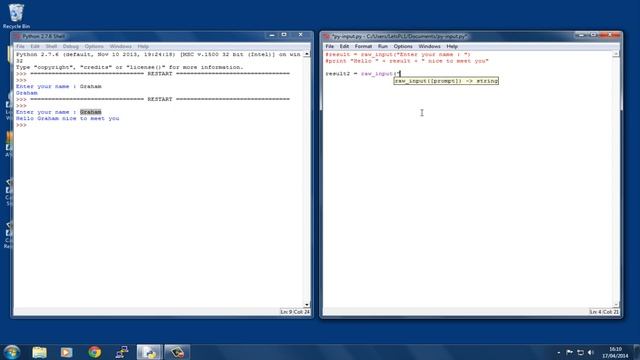Click the volume speaker tray icon
This screenshot has height=360, width=640.
coord(591,352)
